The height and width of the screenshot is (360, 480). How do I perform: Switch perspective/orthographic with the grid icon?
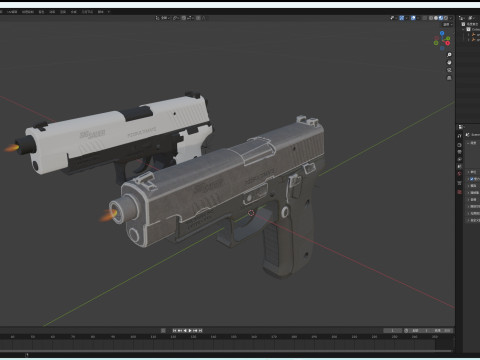pos(449,78)
